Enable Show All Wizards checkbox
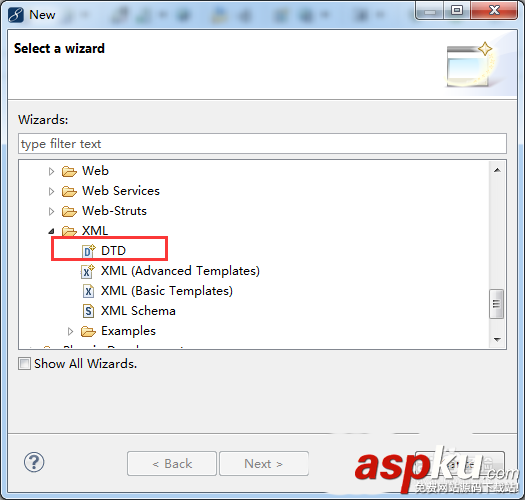The width and height of the screenshot is (525, 500). tap(24, 364)
